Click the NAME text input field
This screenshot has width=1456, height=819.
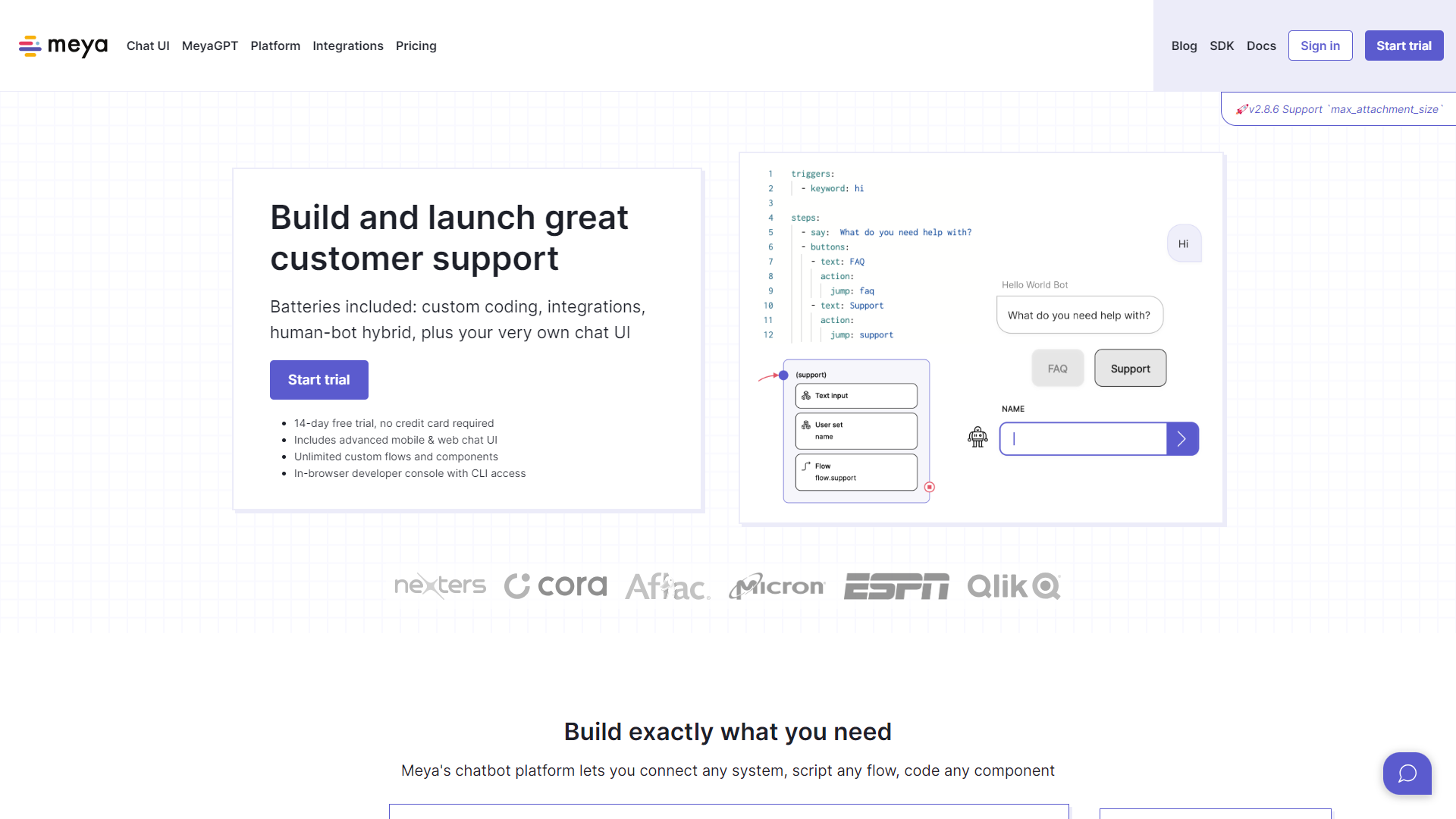(x=1083, y=439)
